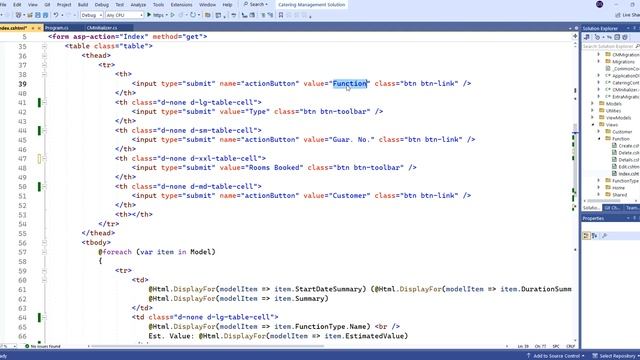
Task: Switch to Team Explorer panel tab
Action: coord(632,208)
